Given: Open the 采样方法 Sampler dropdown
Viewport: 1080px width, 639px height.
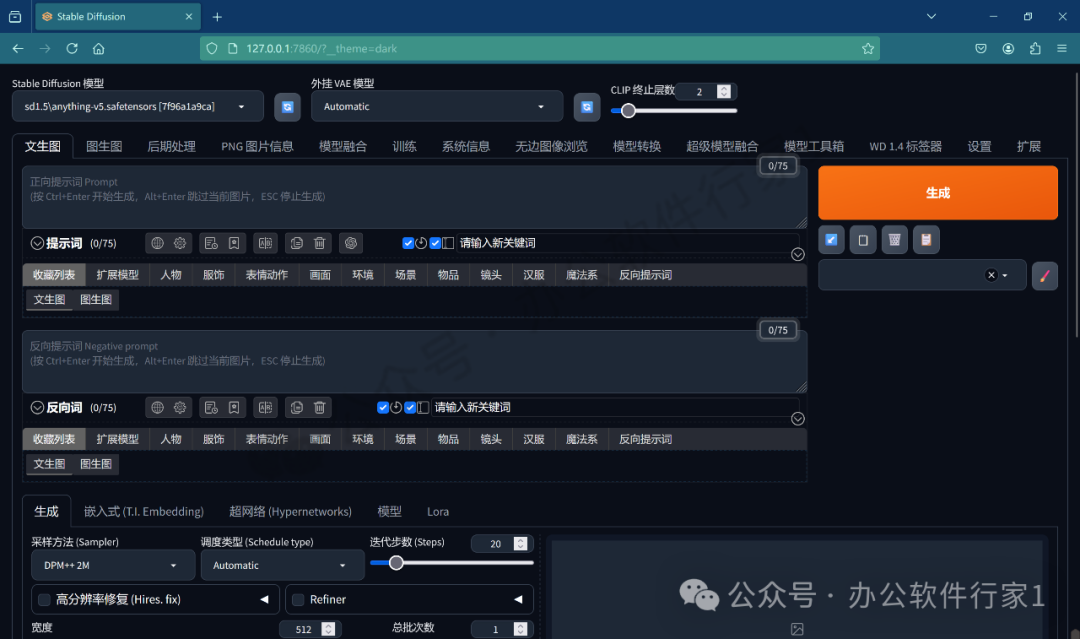Looking at the screenshot, I should click(112, 565).
